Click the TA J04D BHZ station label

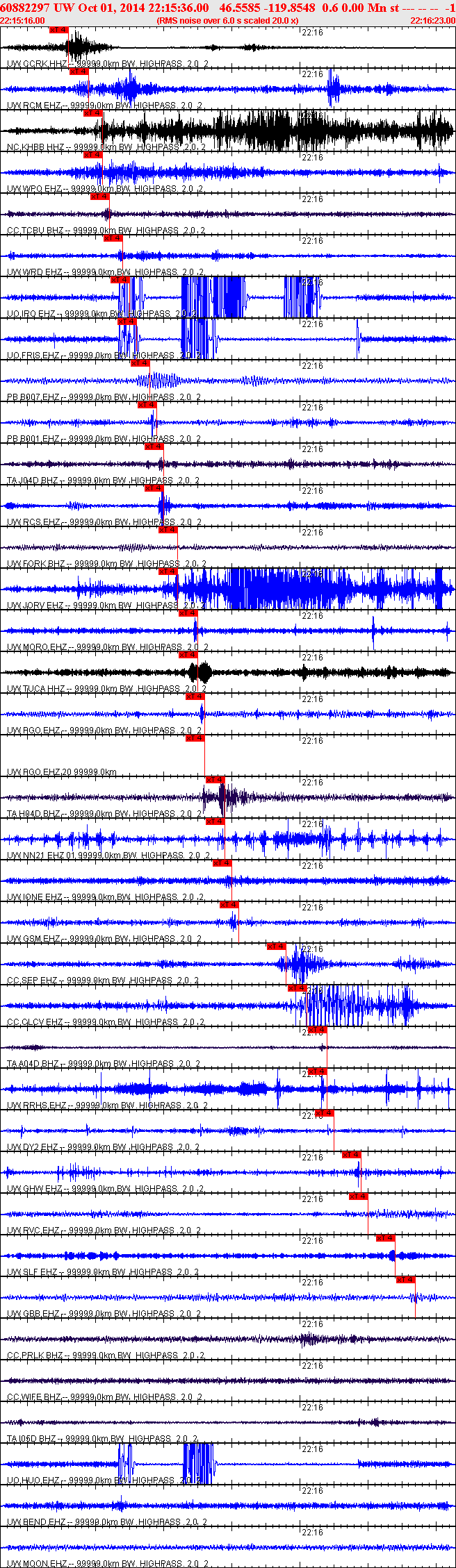point(104,481)
